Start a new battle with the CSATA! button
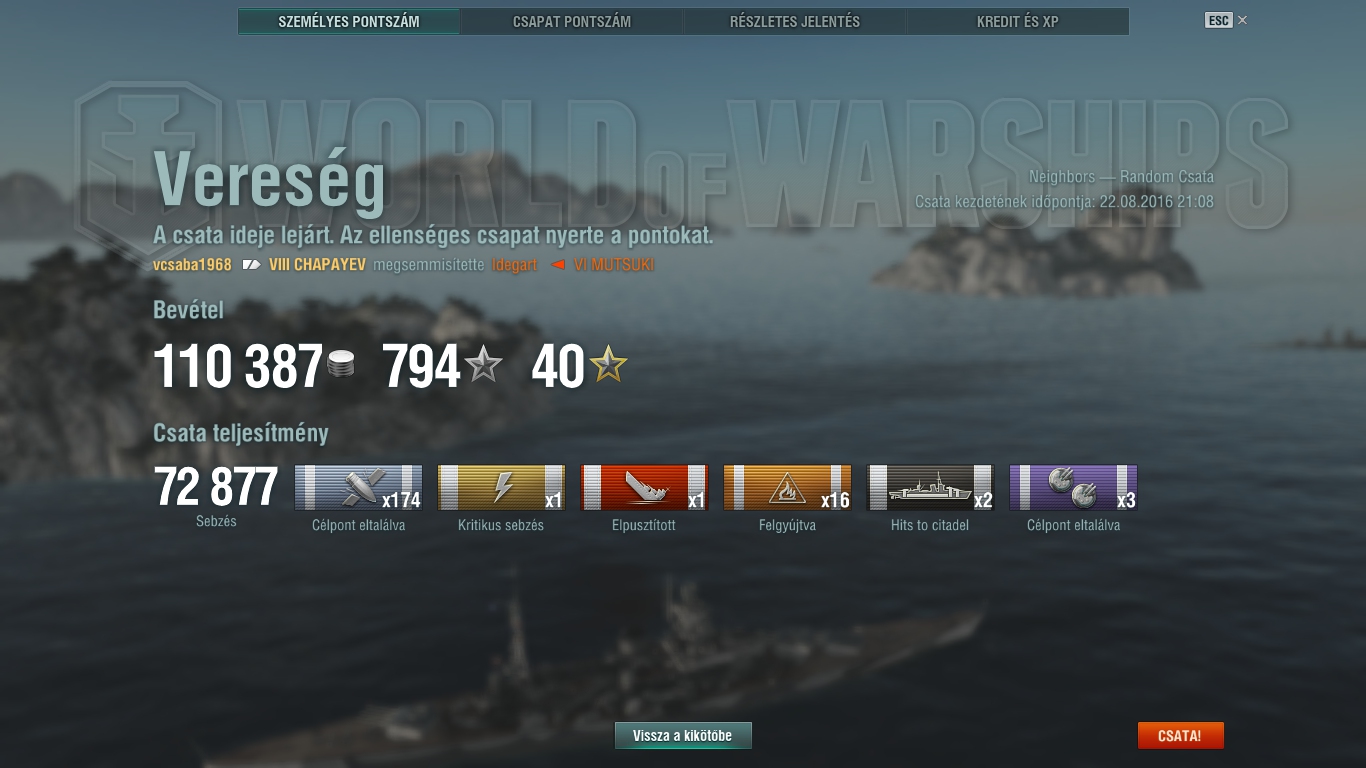 pyautogui.click(x=1180, y=736)
